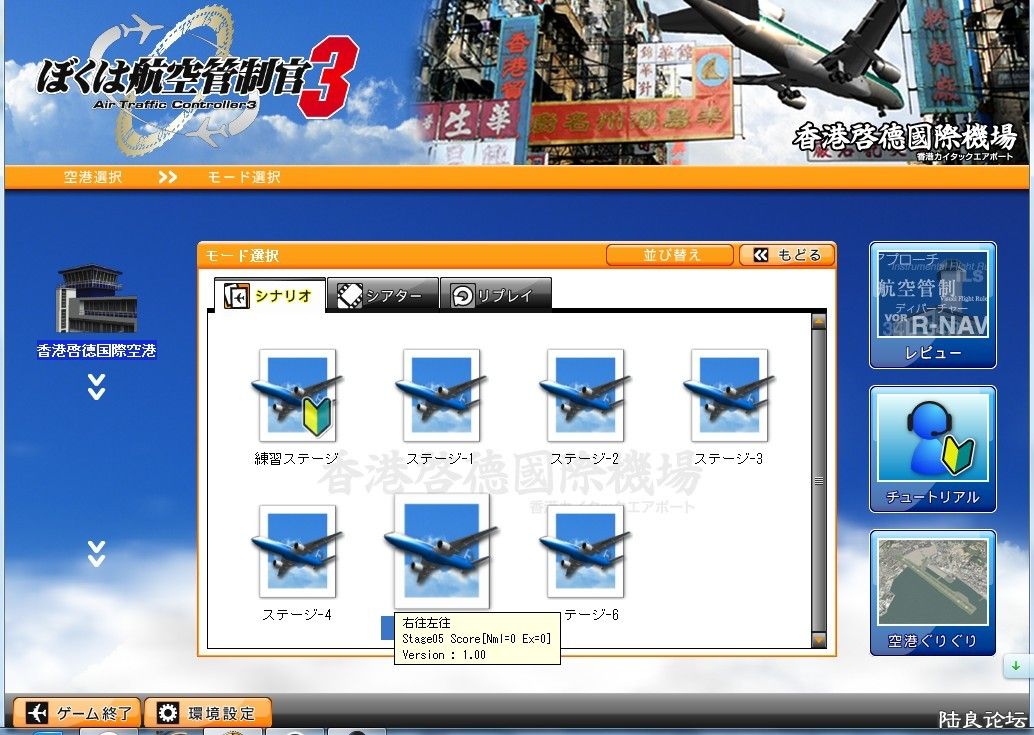
Task: Select the ステージ-2 scenario icon
Action: pos(585,395)
